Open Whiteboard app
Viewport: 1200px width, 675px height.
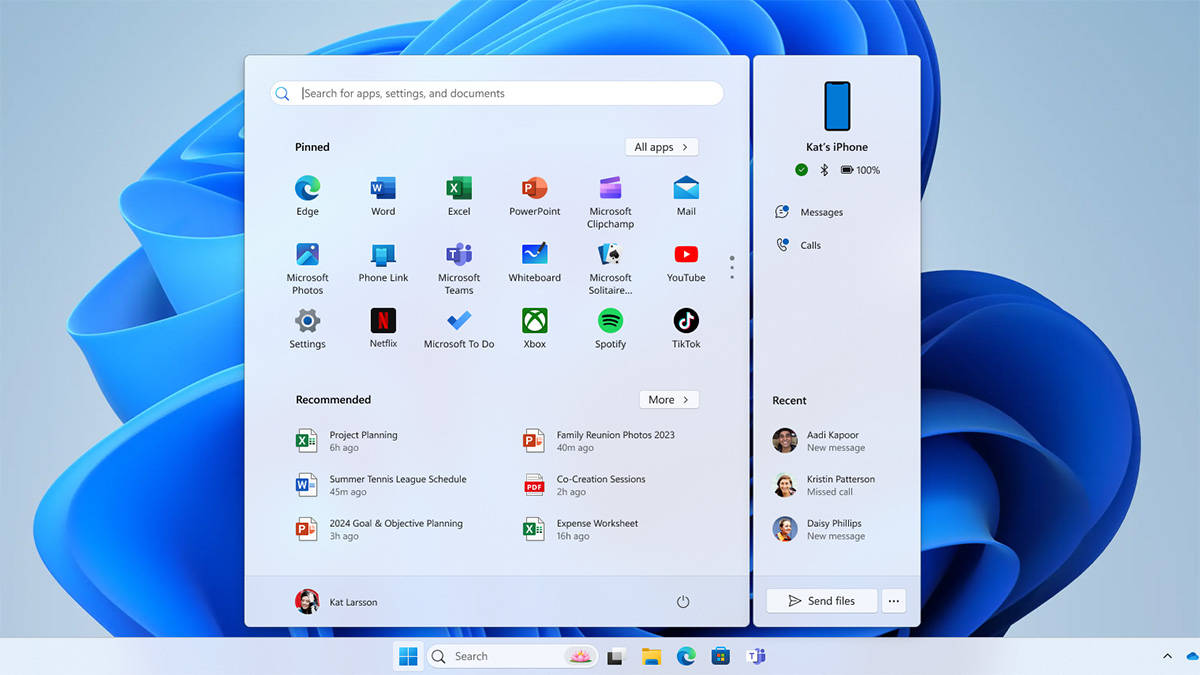[535, 261]
